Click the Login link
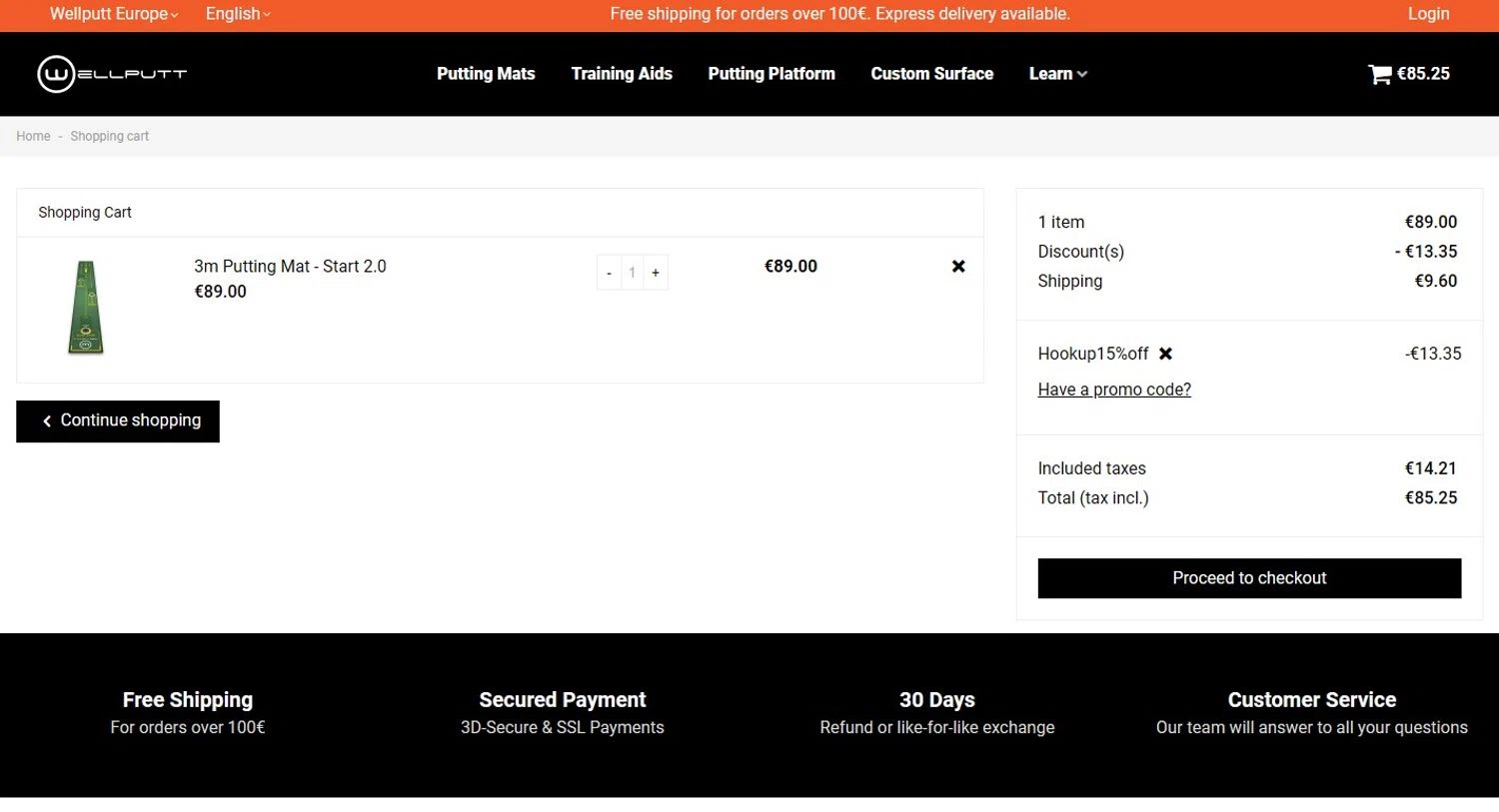1499x812 pixels. [x=1428, y=14]
